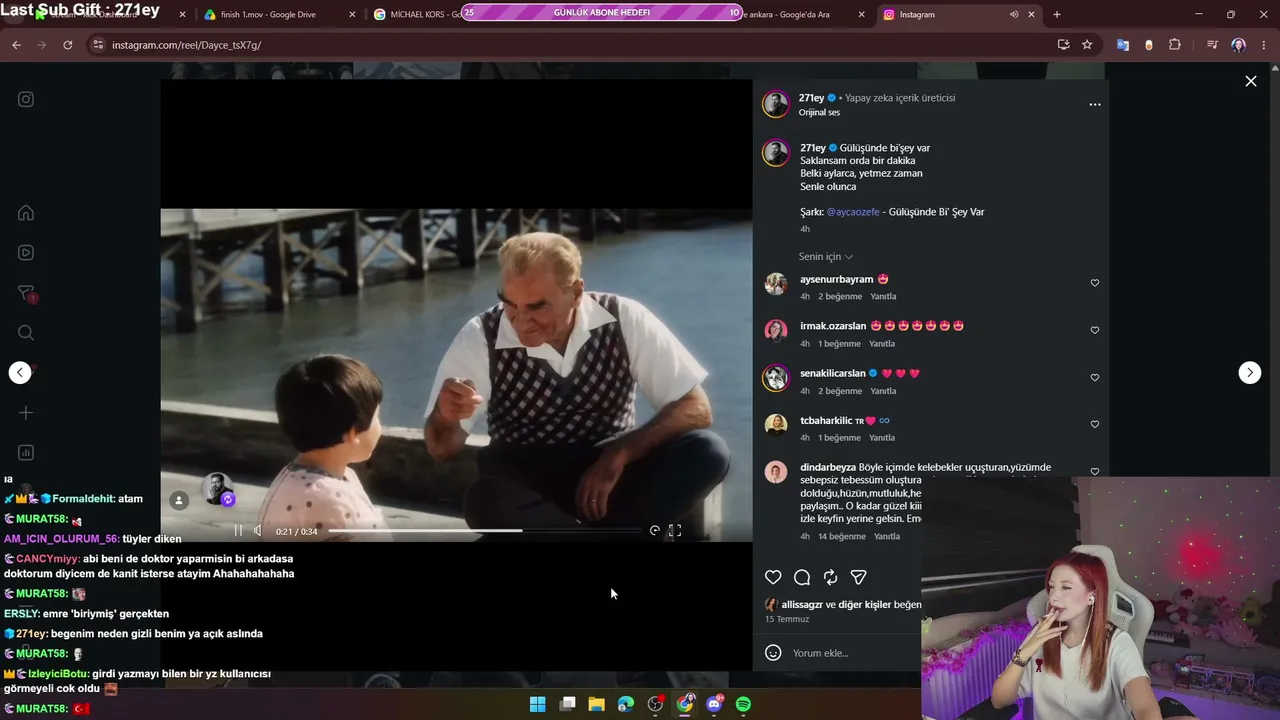Focus the address bar URL
Viewport: 1280px width, 720px height.
570,45
